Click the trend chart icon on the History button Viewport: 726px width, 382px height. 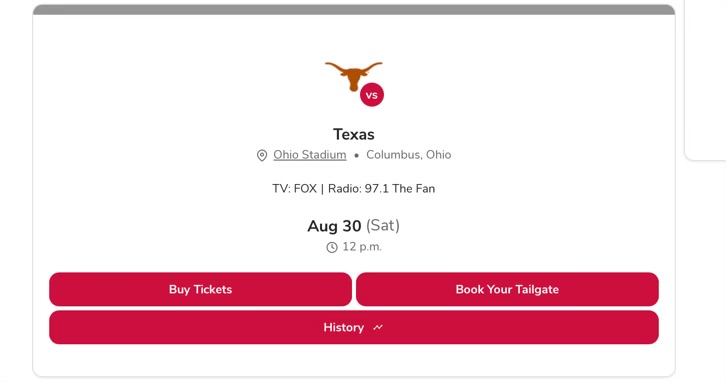click(x=378, y=327)
